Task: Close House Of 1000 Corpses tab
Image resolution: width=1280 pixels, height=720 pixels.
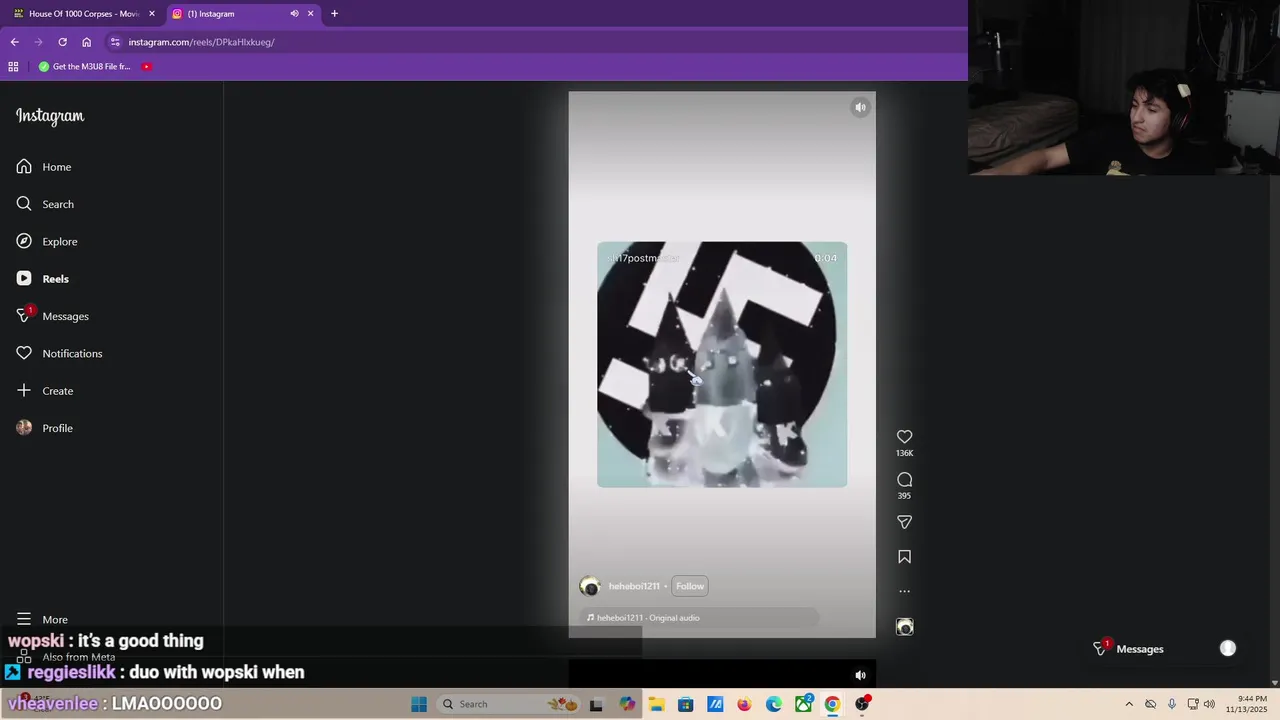Action: click(152, 14)
